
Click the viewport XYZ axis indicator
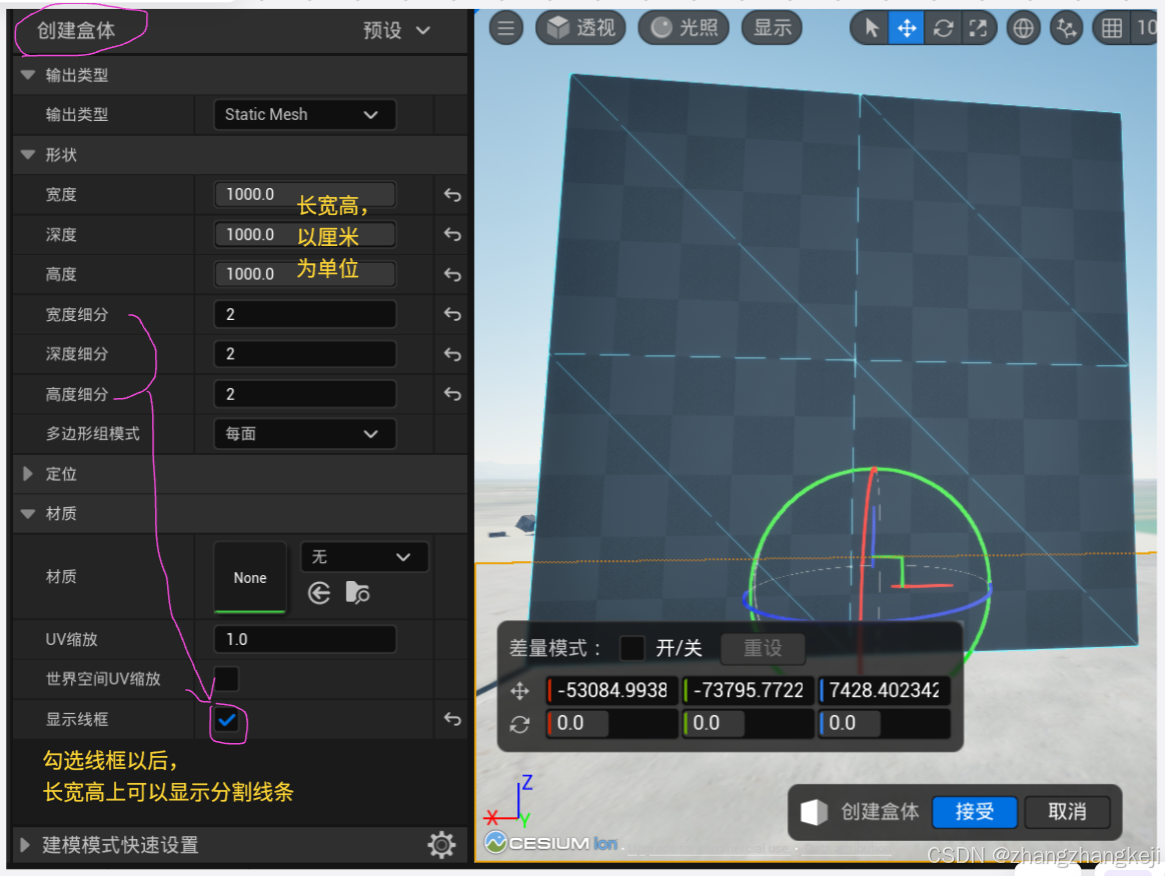click(508, 802)
